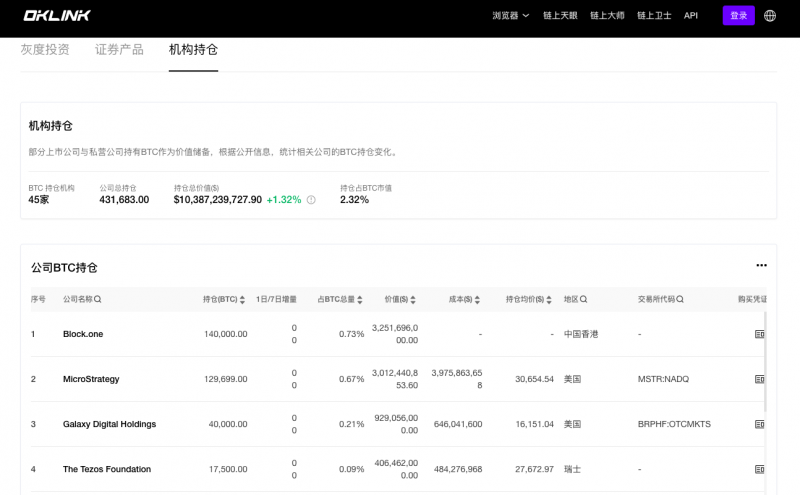
Task: Click average price 16,151.04
Action: pyautogui.click(x=534, y=424)
